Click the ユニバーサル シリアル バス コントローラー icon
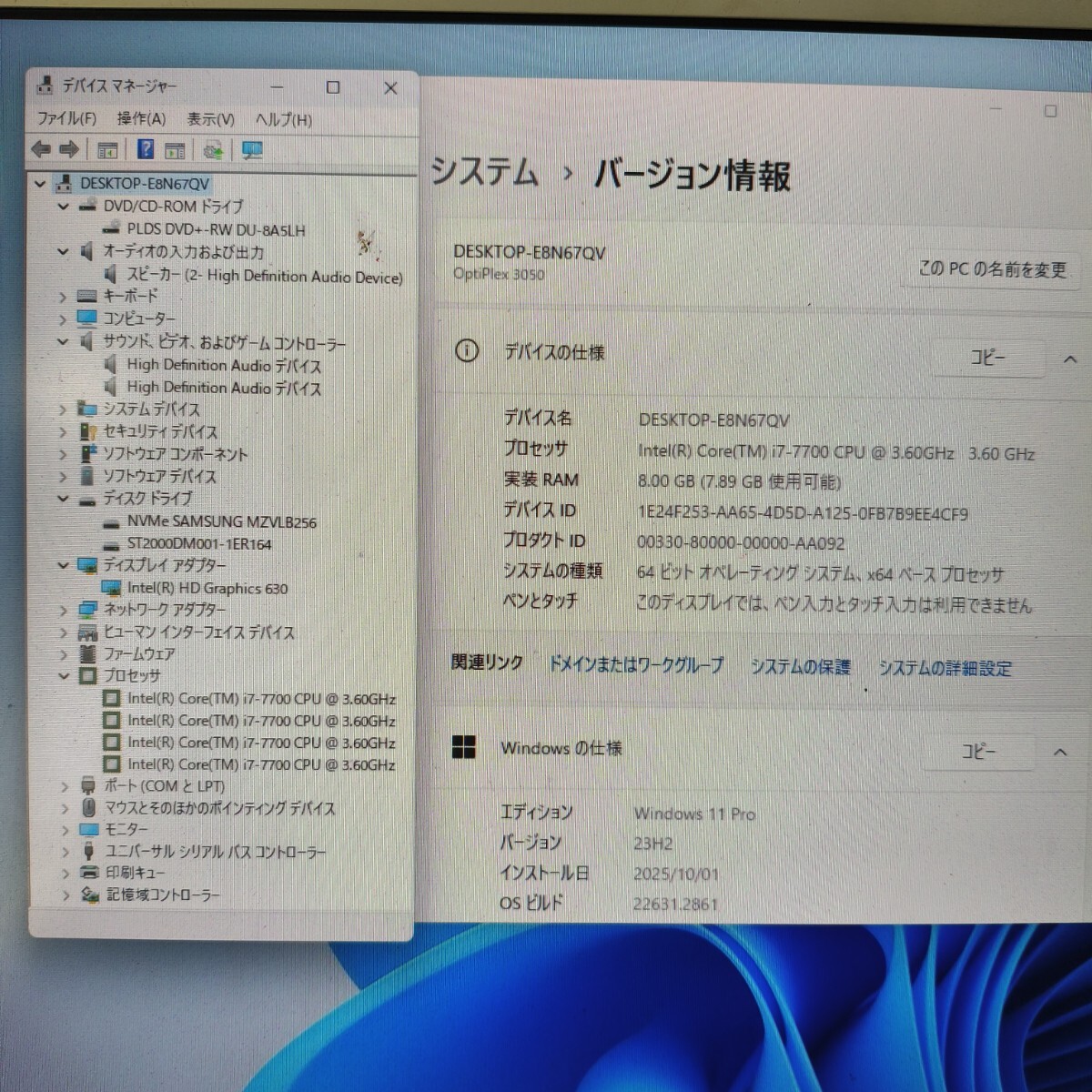The width and height of the screenshot is (1092, 1092). click(x=88, y=852)
